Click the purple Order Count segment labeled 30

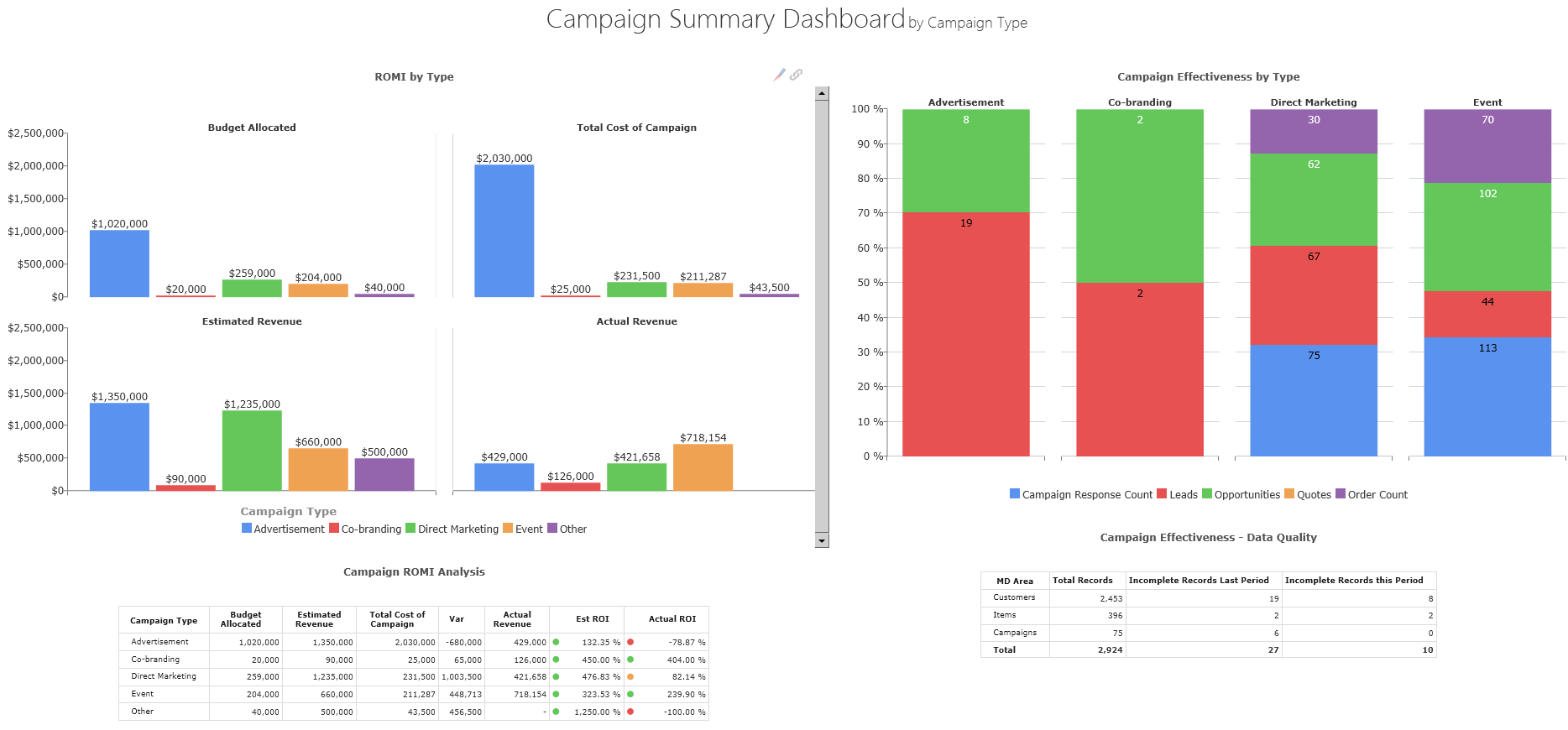(1314, 131)
